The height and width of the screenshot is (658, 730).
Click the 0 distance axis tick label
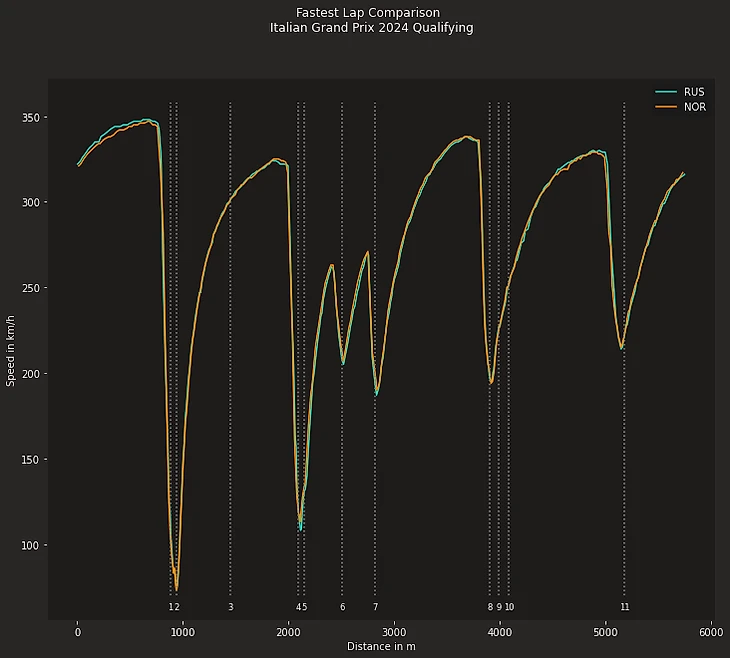pos(78,632)
